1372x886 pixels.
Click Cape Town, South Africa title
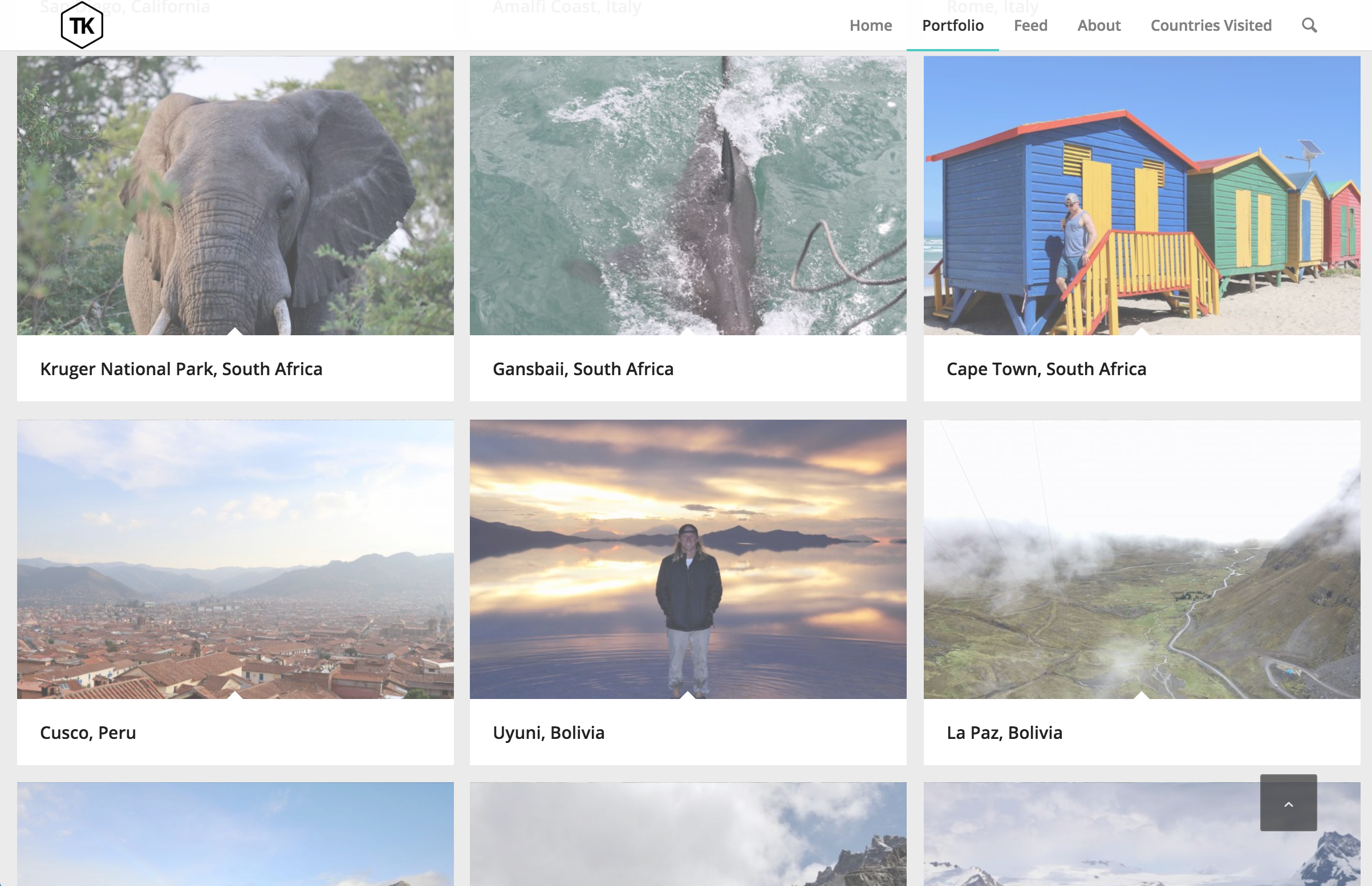coord(1046,369)
